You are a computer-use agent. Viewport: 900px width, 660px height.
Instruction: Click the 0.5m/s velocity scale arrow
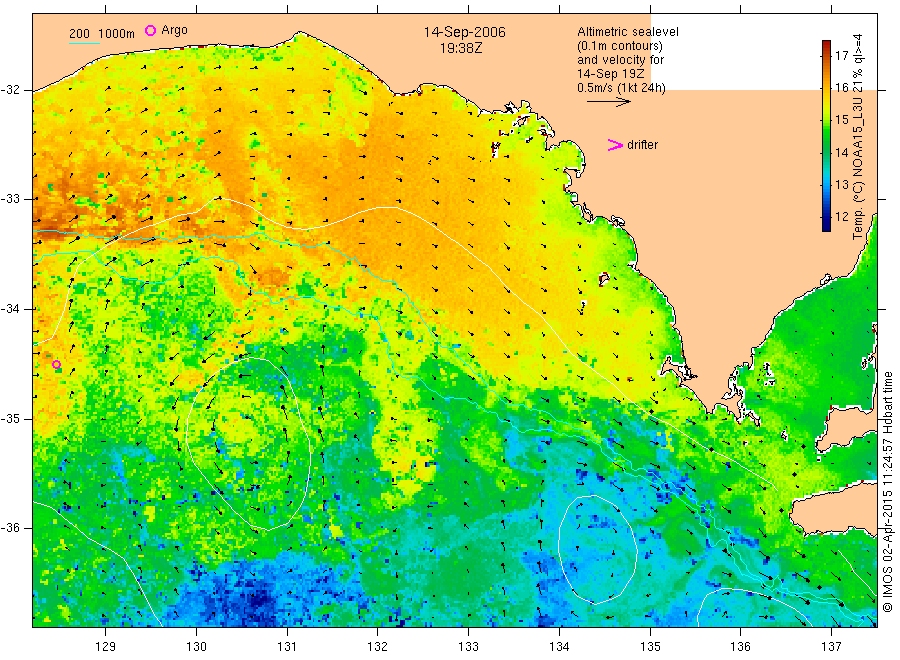tap(608, 102)
